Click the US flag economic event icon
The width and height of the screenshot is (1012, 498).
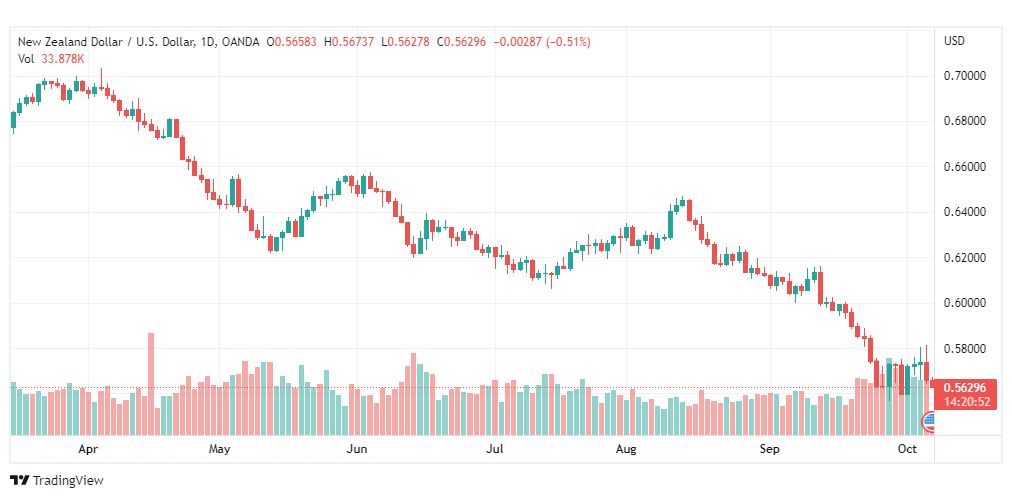coord(929,423)
